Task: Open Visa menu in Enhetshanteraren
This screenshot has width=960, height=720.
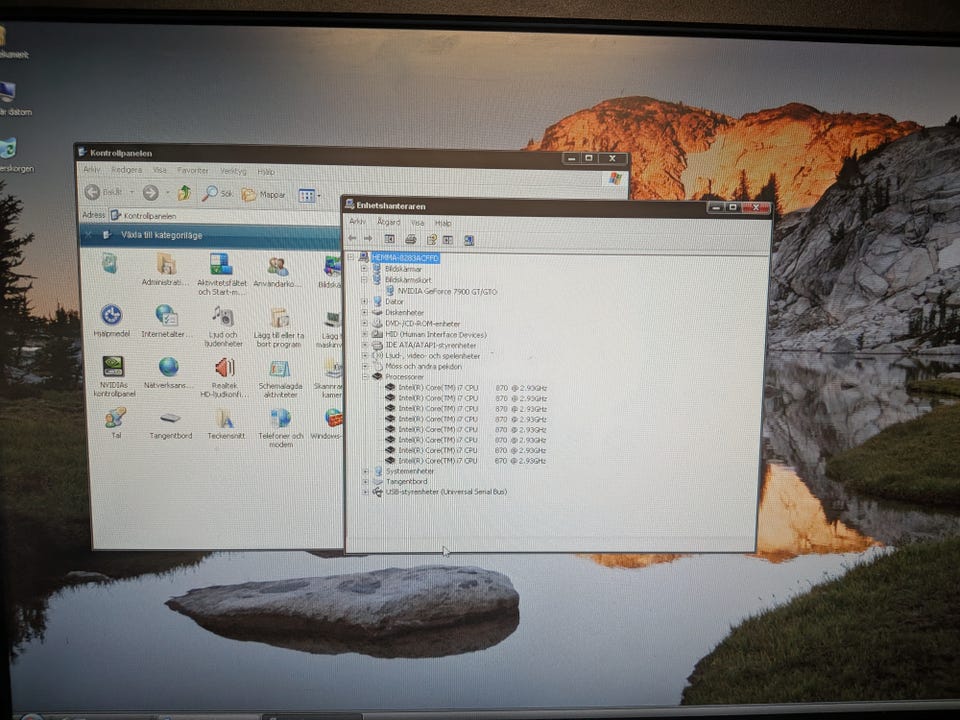Action: click(418, 223)
